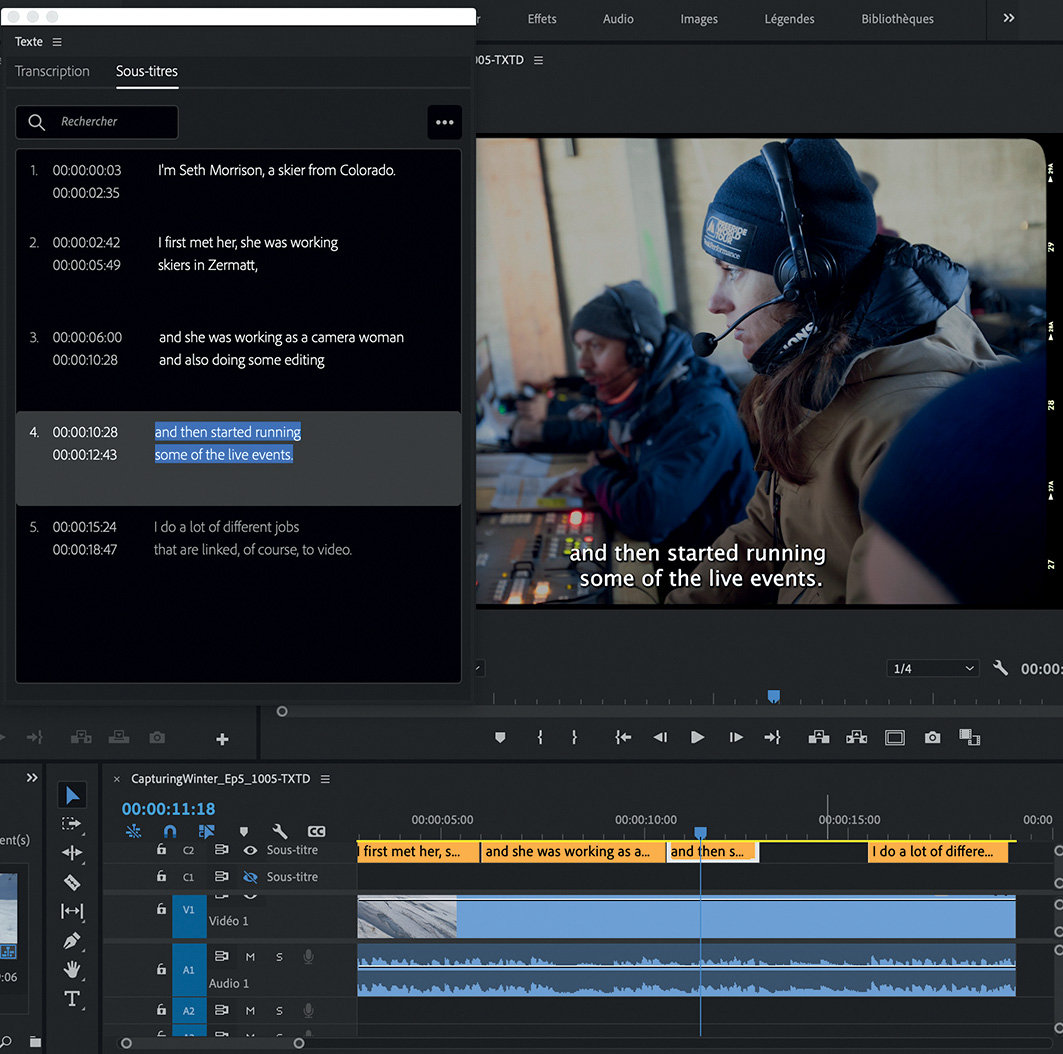
Task: Open the Texte panel menu
Action: click(x=57, y=42)
